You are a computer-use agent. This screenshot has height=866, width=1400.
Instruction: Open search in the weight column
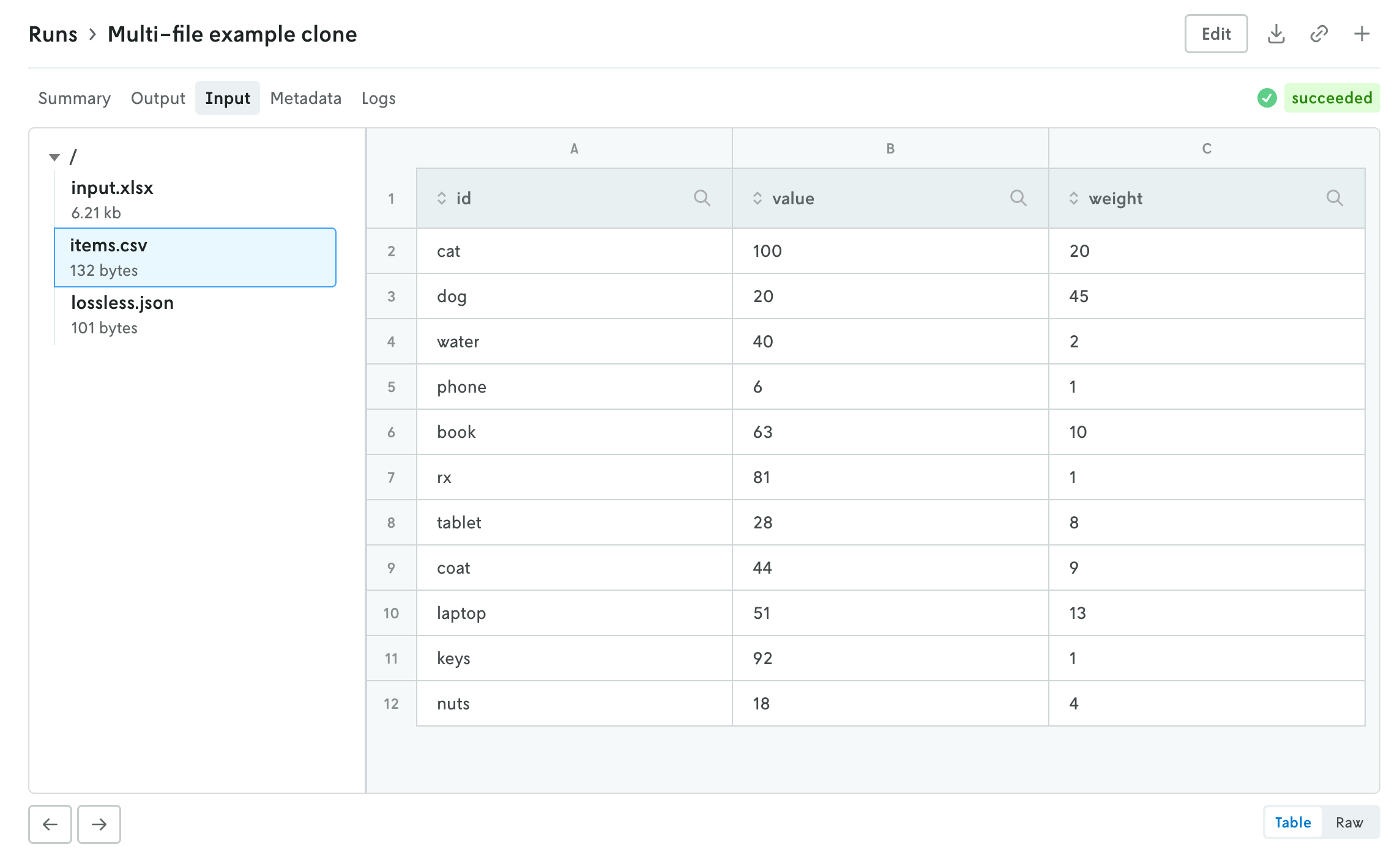pyautogui.click(x=1335, y=198)
